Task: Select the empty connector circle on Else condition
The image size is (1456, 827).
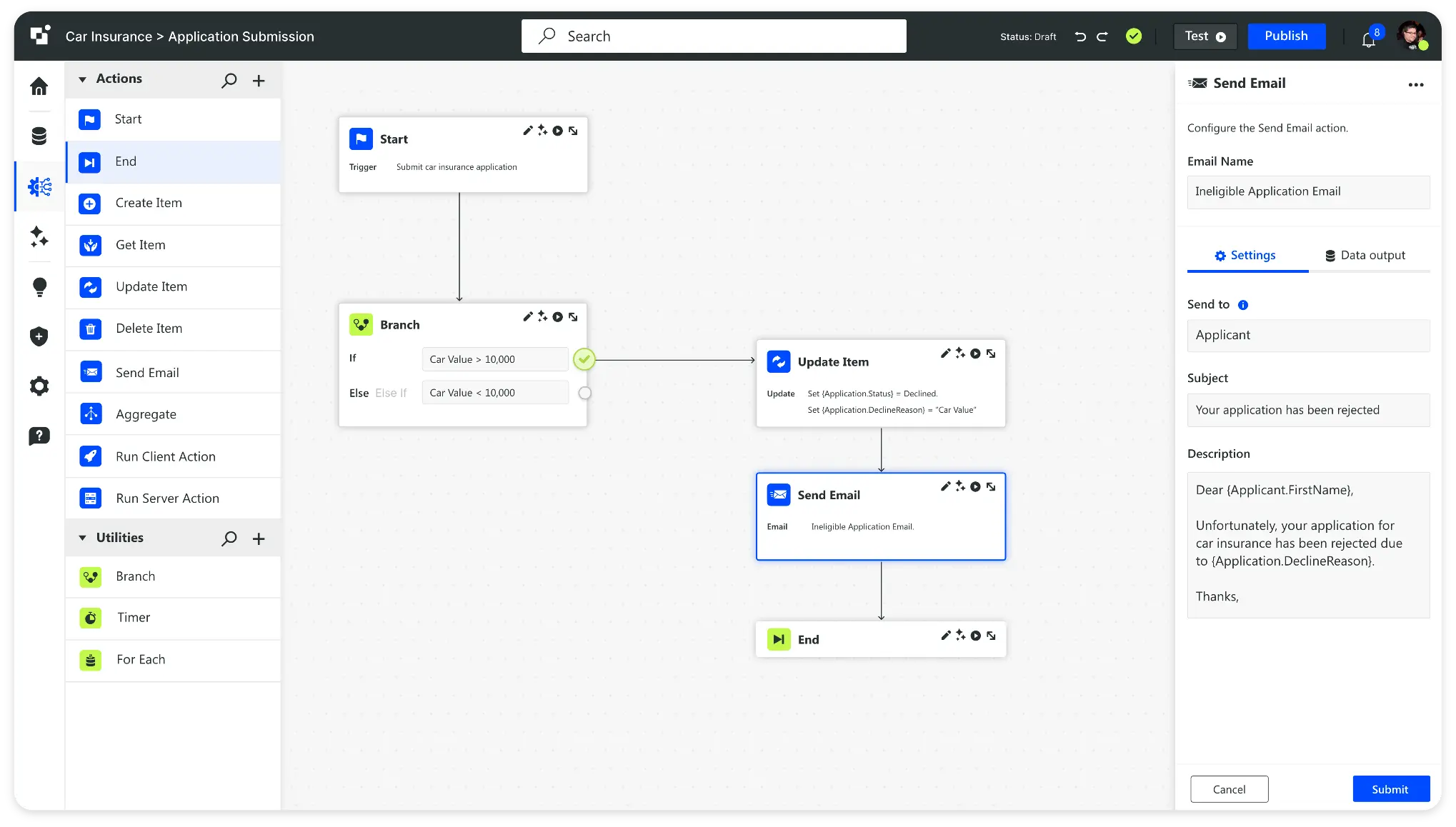Action: [584, 393]
